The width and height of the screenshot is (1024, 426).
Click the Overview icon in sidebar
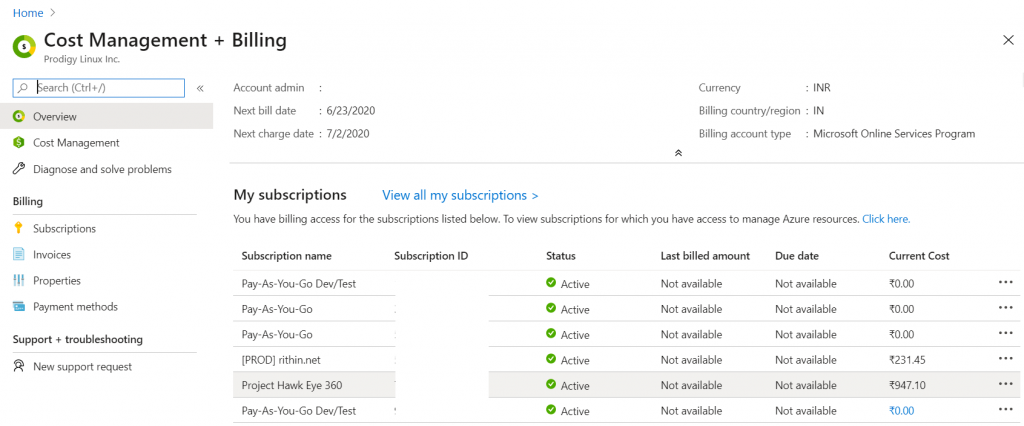click(19, 117)
